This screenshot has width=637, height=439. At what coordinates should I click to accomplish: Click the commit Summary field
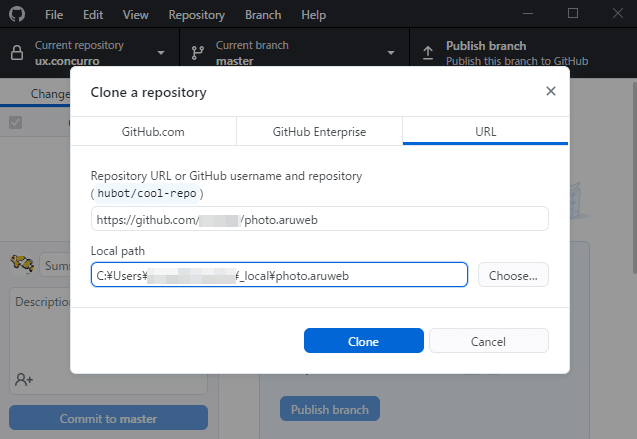55,265
